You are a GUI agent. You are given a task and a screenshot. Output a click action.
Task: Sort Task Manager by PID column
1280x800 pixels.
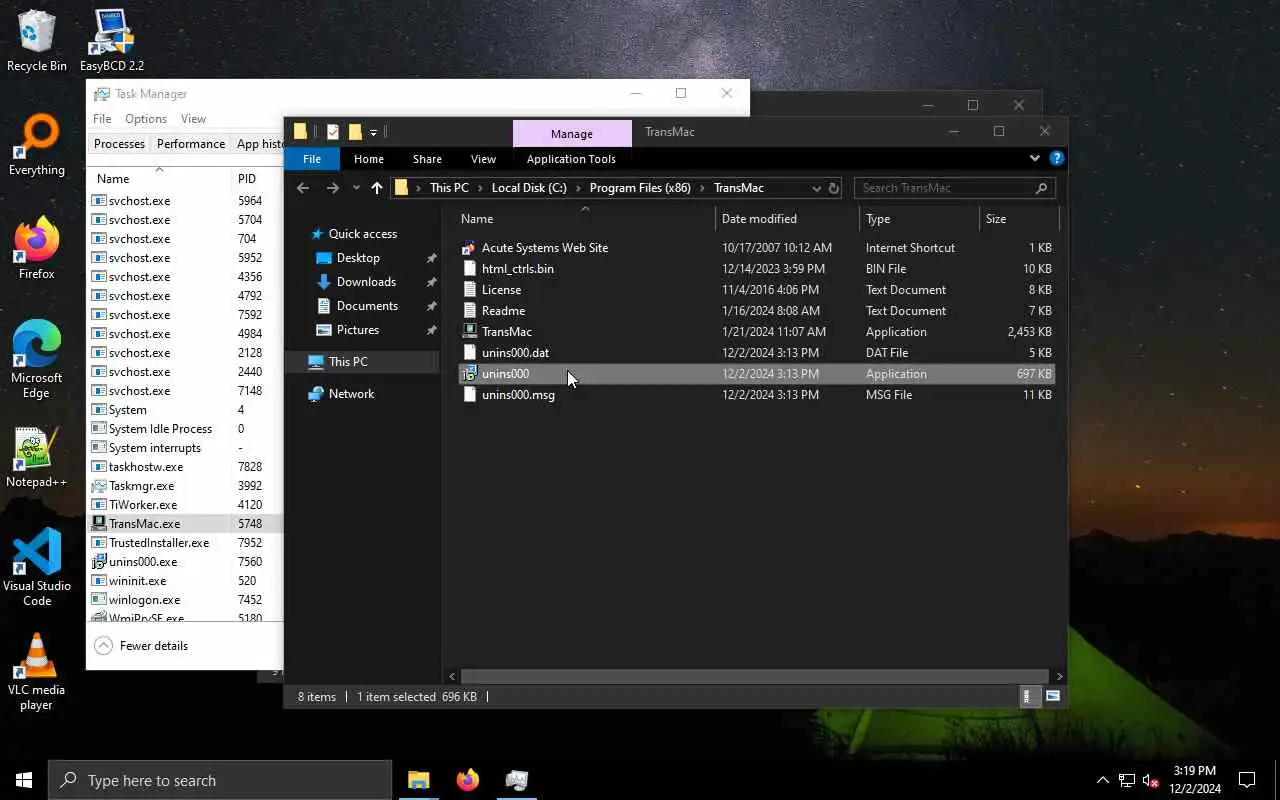point(257,179)
